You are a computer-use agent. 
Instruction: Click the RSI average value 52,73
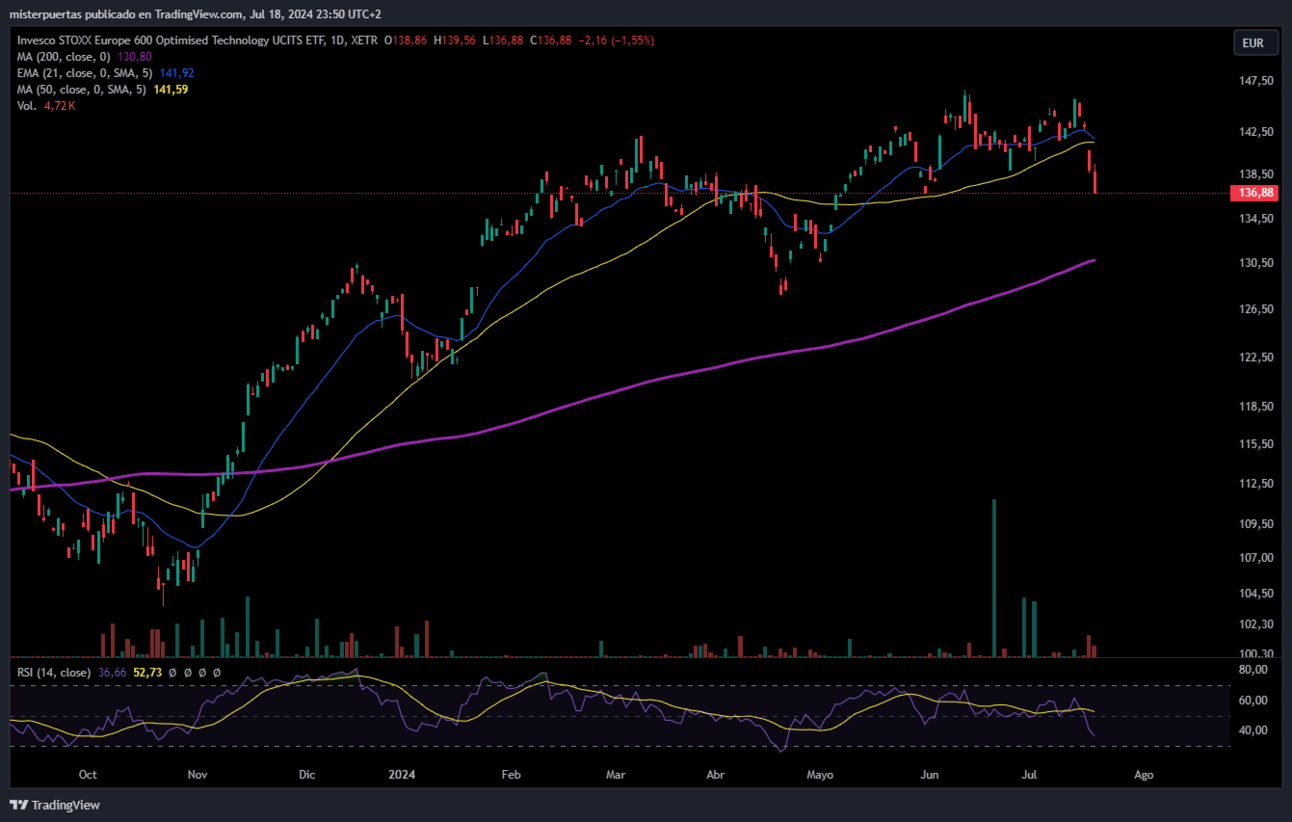146,673
